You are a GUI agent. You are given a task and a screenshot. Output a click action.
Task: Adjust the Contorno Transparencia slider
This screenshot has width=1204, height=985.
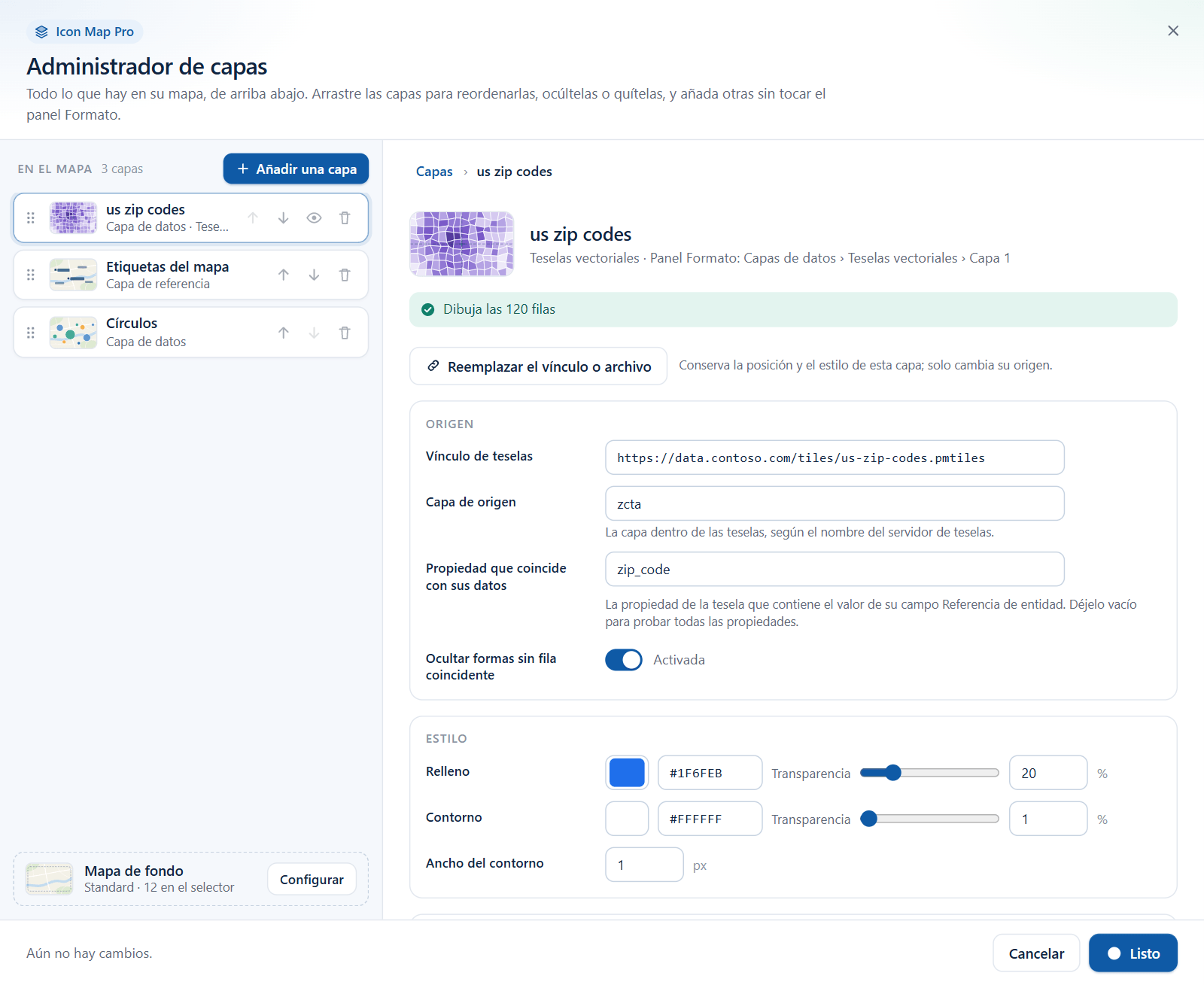pos(929,819)
